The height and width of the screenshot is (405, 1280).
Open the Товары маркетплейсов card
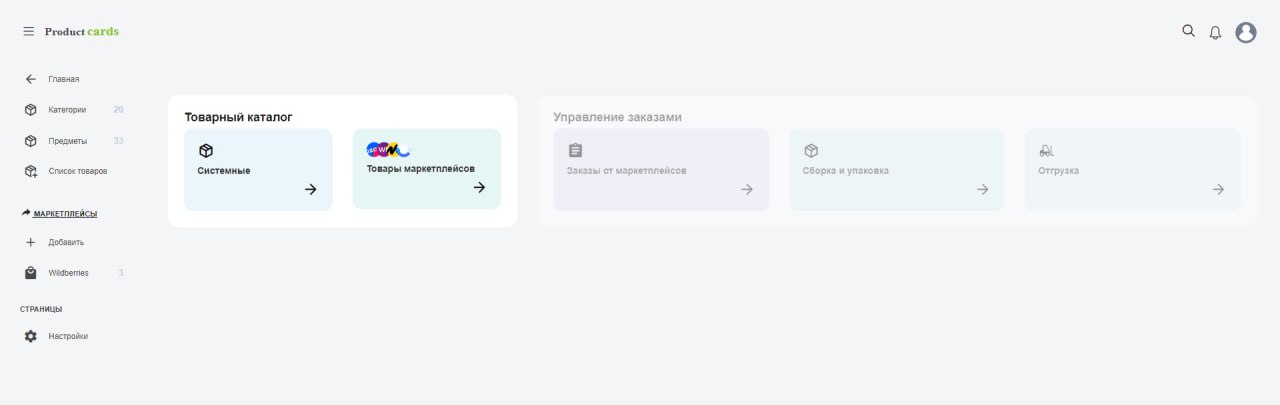pyautogui.click(x=426, y=169)
